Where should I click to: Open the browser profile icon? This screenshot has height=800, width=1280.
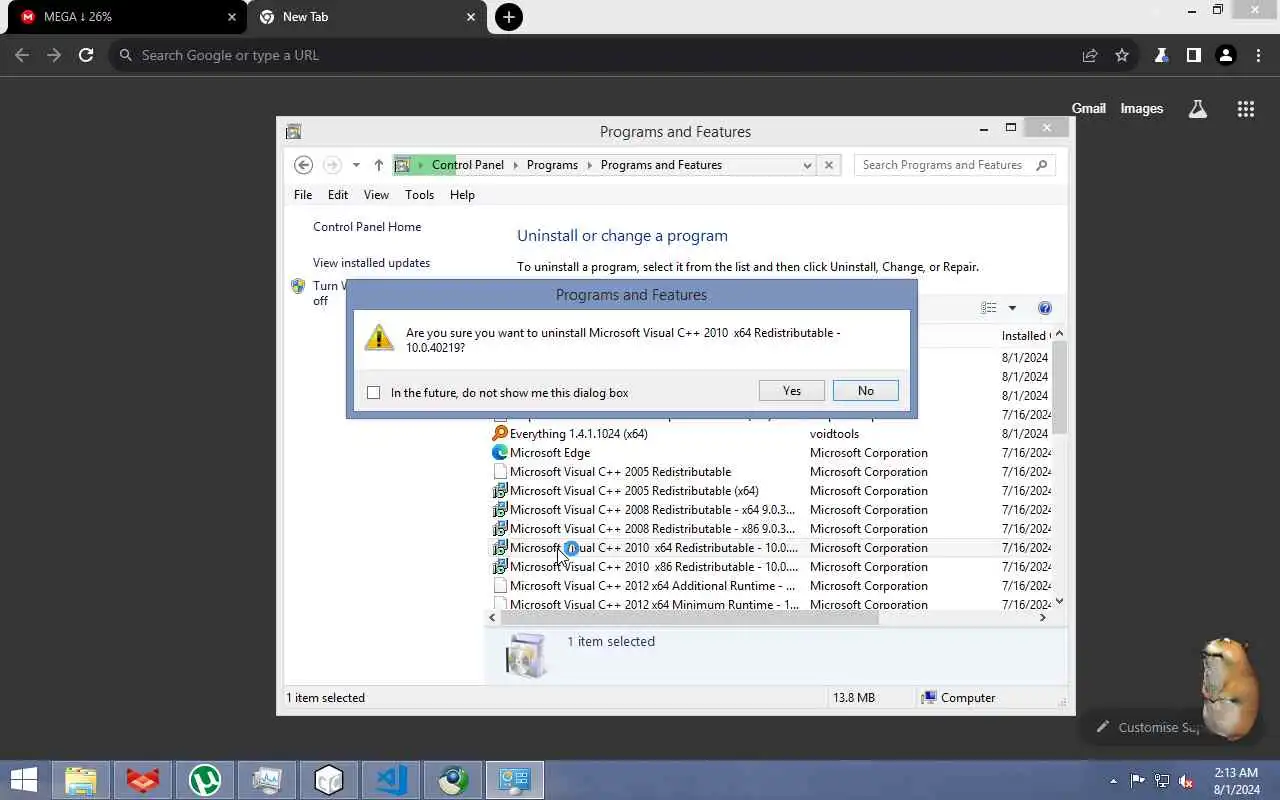[x=1226, y=55]
